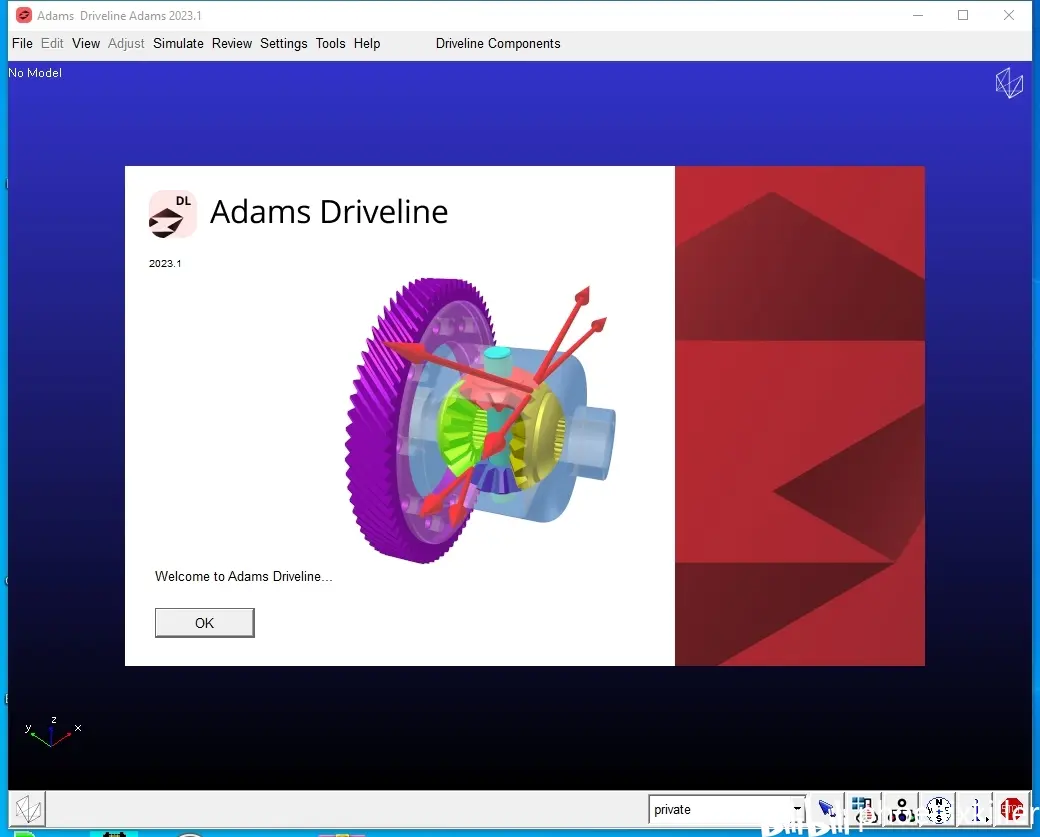The image size is (1040, 837).
Task: Click the Adams app icon in the title bar
Action: pyautogui.click(x=24, y=15)
